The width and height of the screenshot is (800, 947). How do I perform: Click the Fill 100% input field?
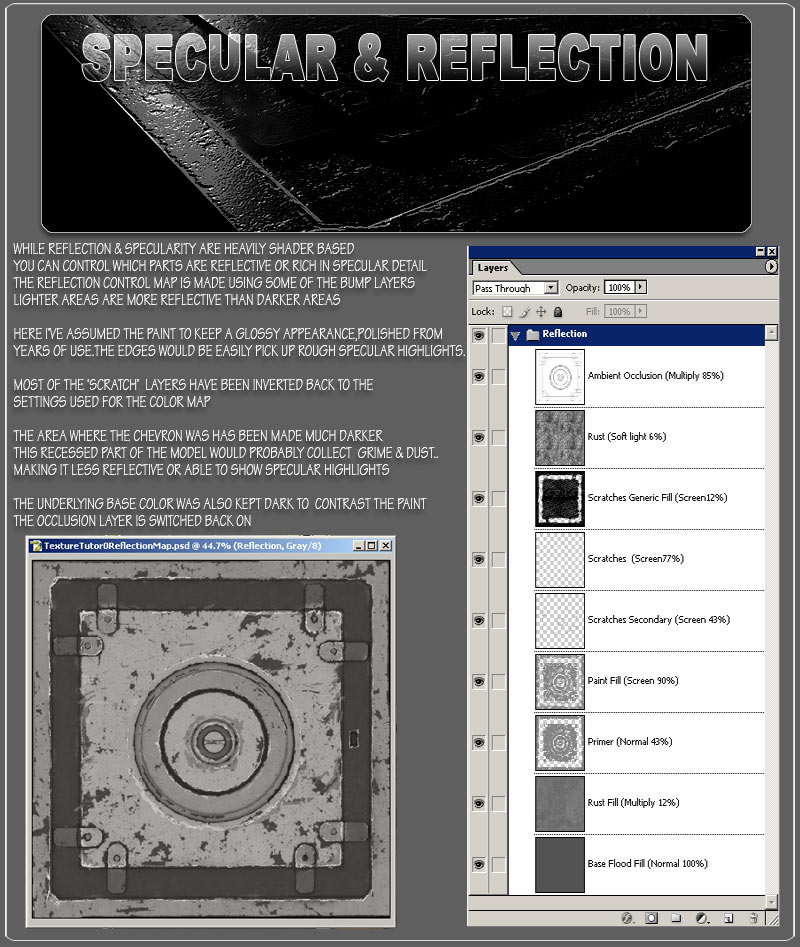[x=619, y=311]
